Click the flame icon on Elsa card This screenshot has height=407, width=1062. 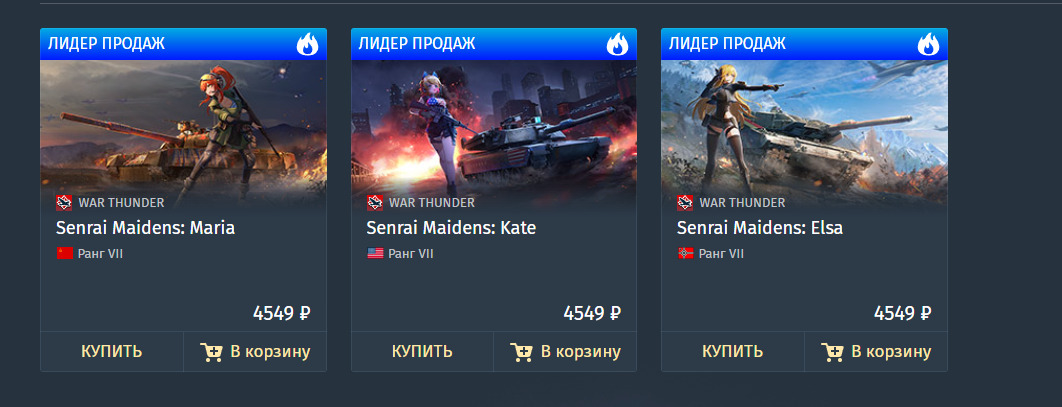point(928,45)
